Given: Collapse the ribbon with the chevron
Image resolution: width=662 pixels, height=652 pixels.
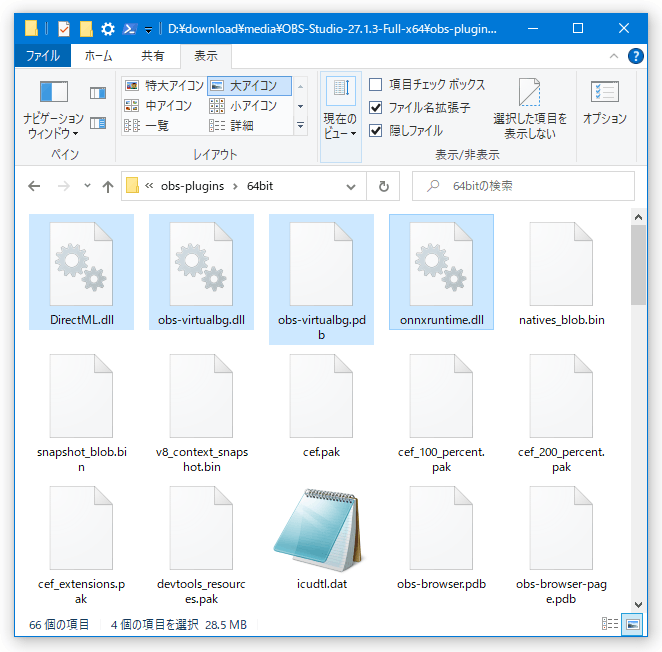Looking at the screenshot, I should [x=613, y=56].
